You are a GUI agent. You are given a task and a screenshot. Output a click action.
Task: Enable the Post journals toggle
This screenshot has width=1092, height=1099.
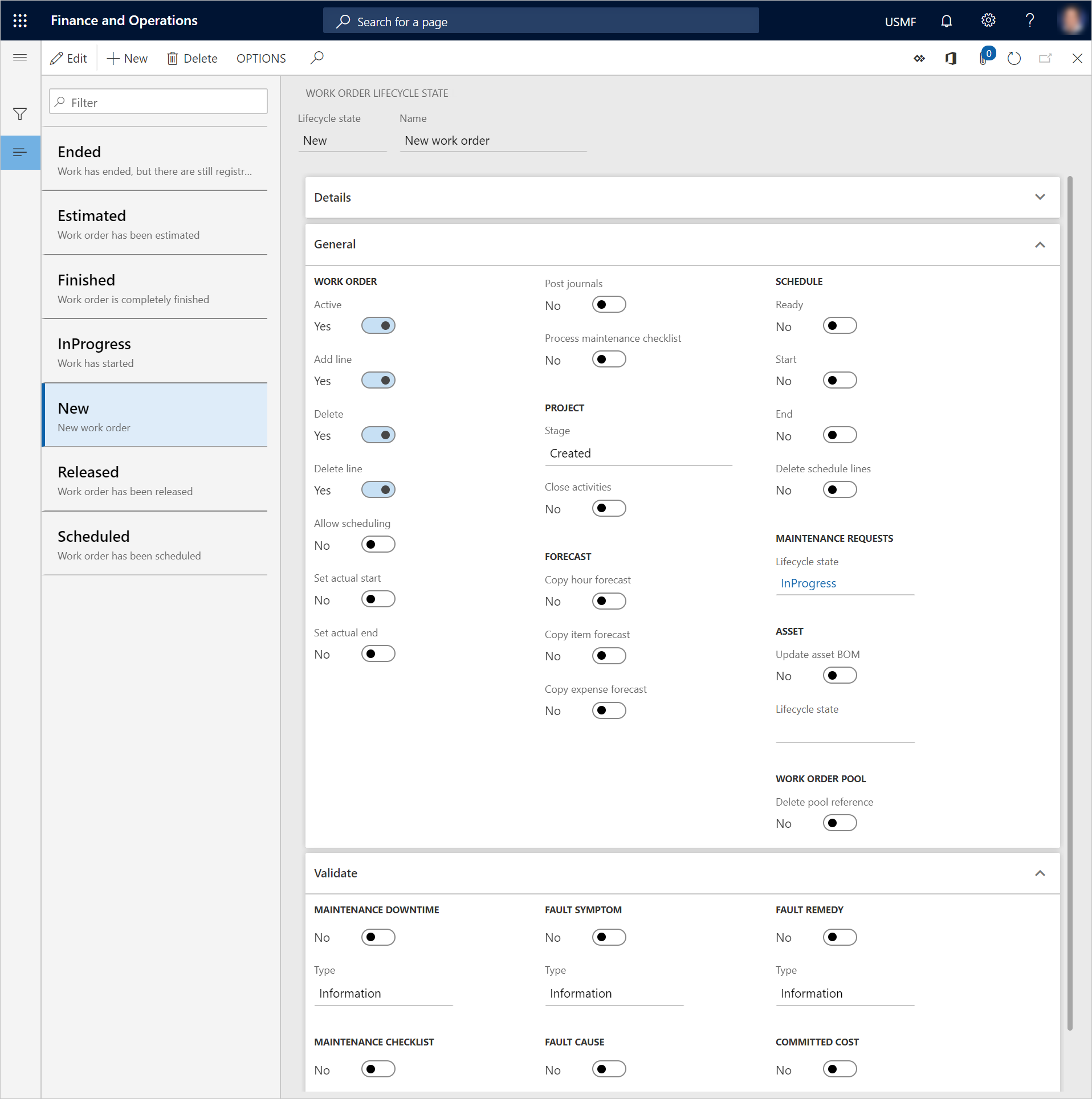(x=609, y=304)
